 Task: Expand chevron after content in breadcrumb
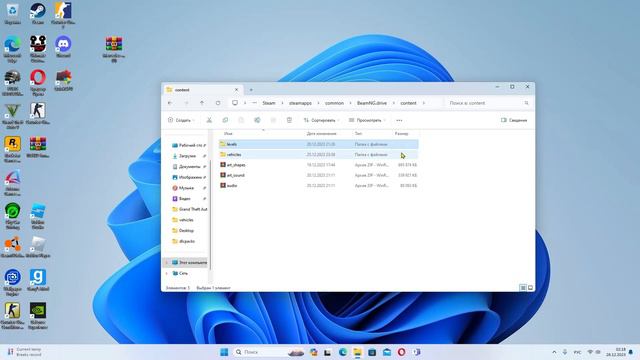coord(424,103)
